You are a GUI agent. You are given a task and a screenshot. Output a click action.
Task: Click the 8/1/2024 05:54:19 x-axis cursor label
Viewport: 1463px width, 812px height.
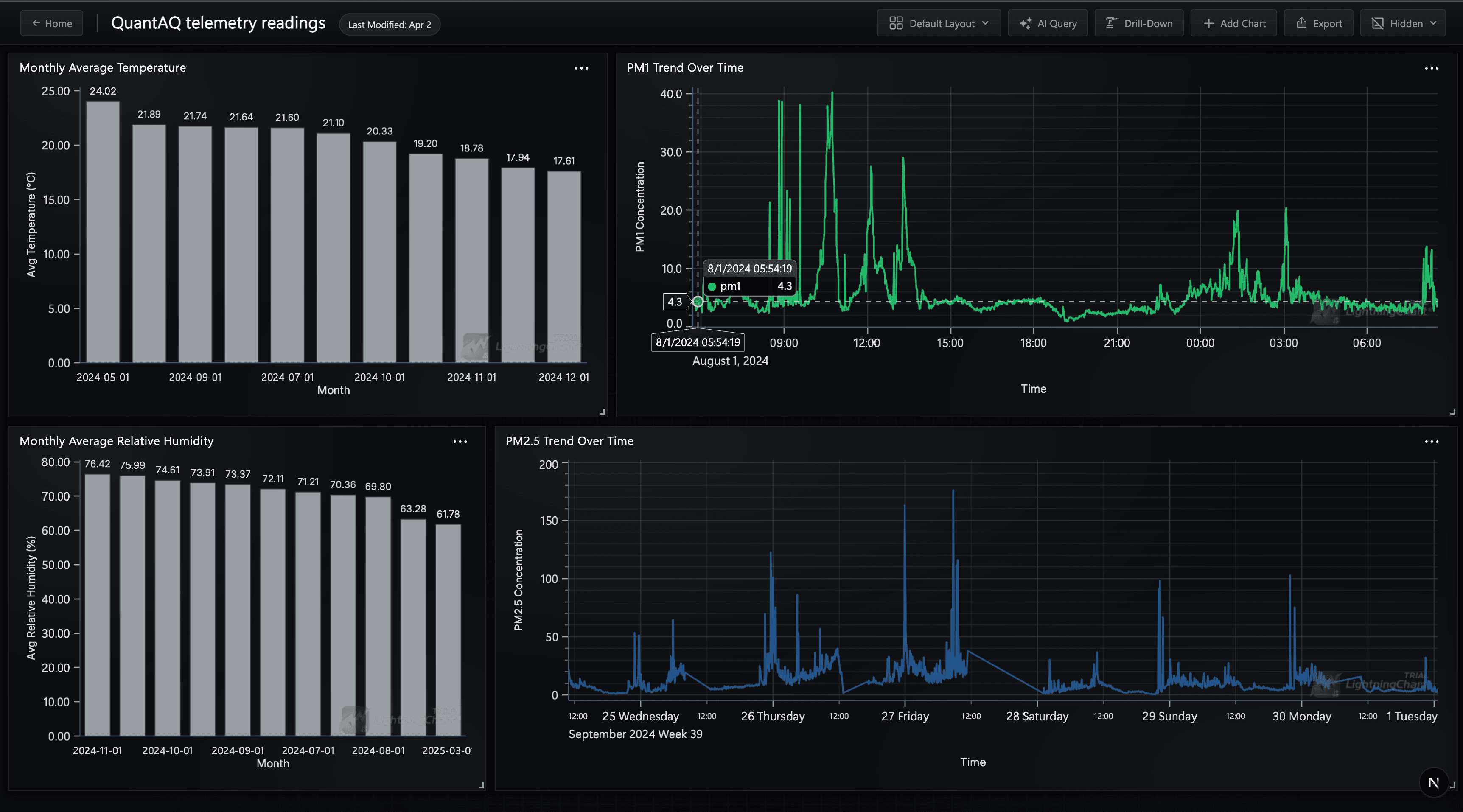[698, 342]
